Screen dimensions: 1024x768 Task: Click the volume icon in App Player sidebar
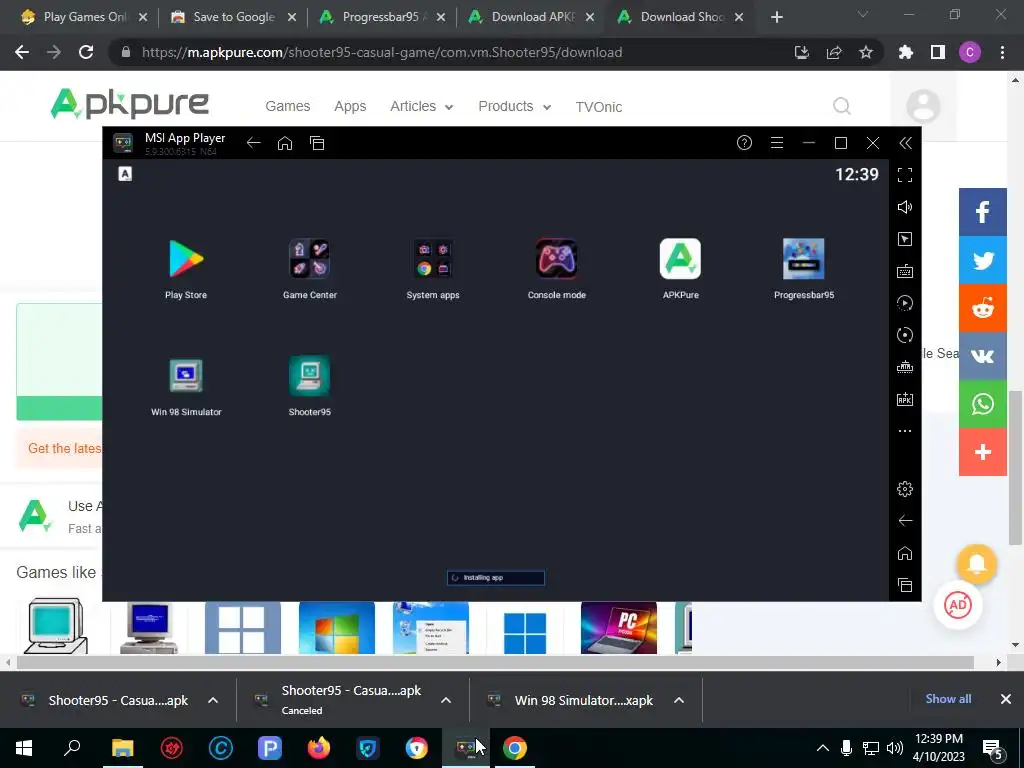click(904, 207)
